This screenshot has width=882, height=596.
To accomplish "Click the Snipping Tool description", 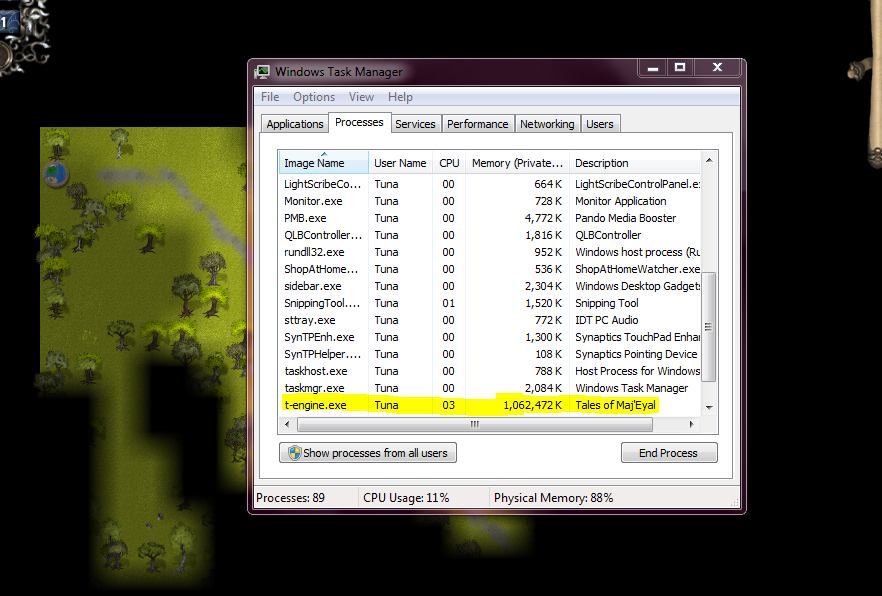I will coord(607,302).
